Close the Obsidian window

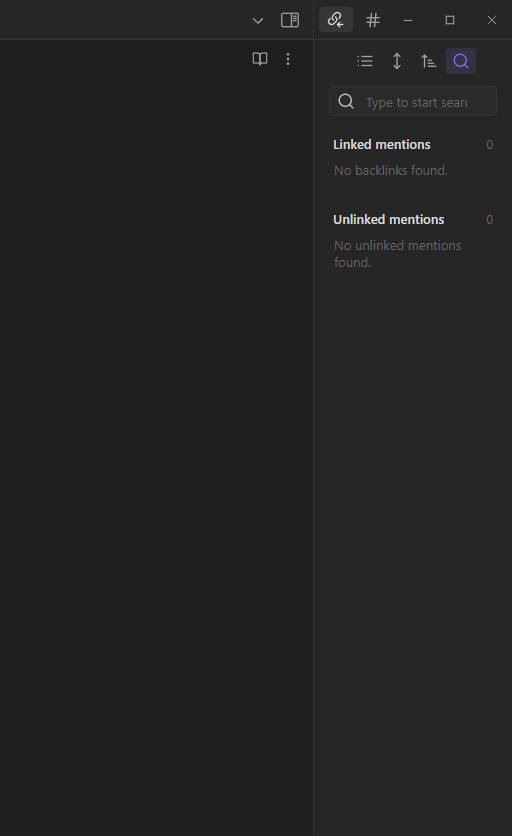coord(492,20)
